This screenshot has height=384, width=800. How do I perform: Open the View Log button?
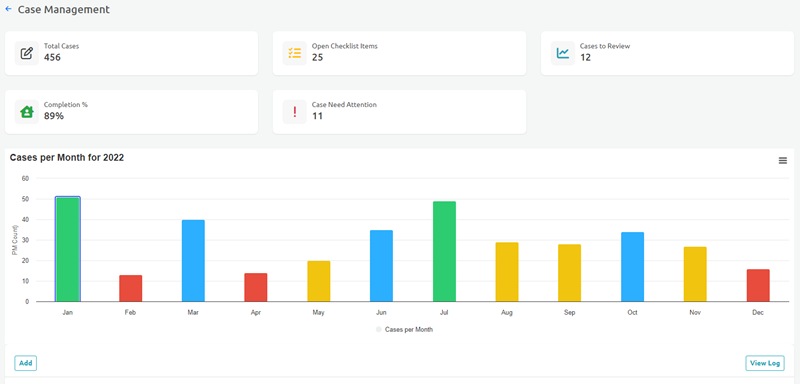click(765, 364)
